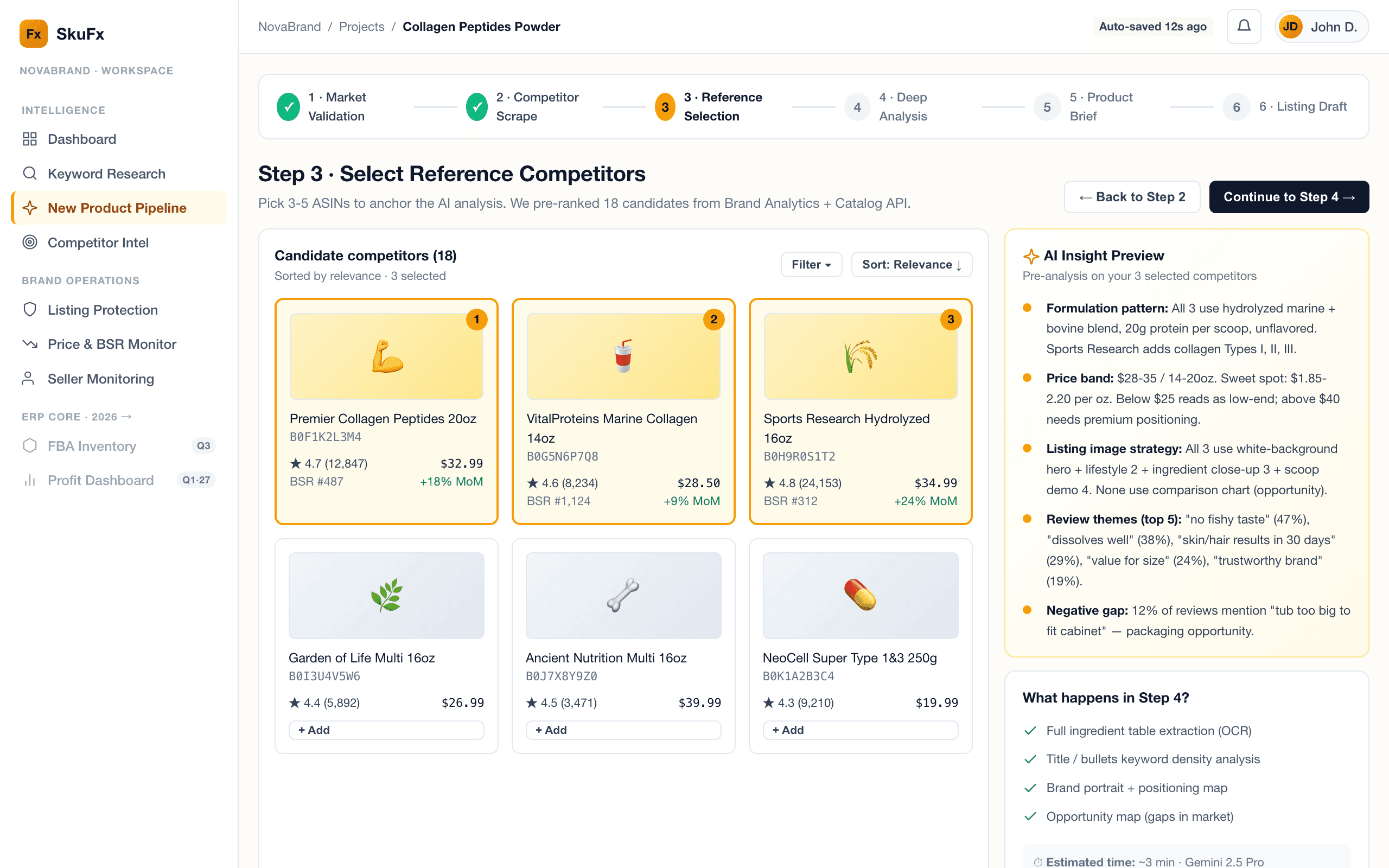Switch to Market Validation step

pos(337,107)
